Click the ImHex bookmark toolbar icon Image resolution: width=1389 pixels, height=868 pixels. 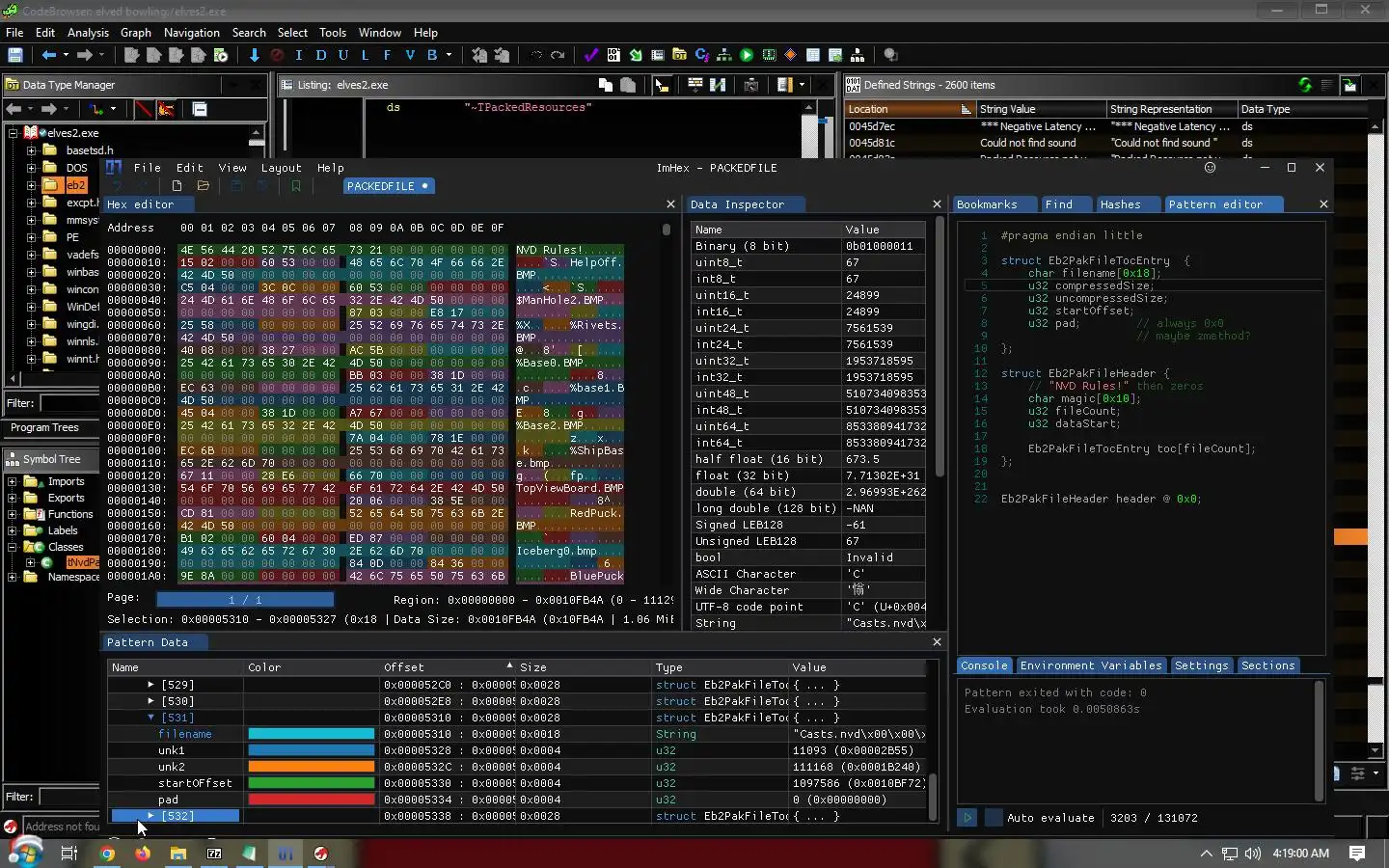point(296,186)
